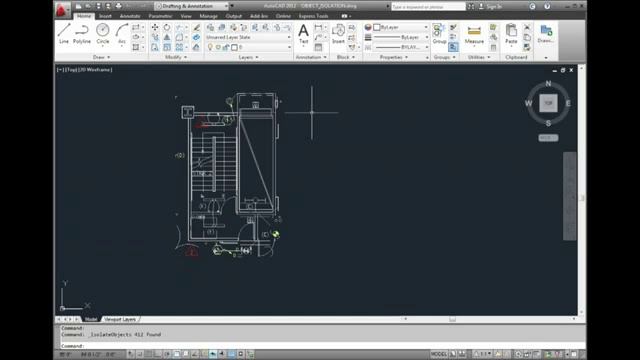This screenshot has width=640, height=360.
Task: Click the Open file icon in quick access toolbar
Action: [x=88, y=6]
